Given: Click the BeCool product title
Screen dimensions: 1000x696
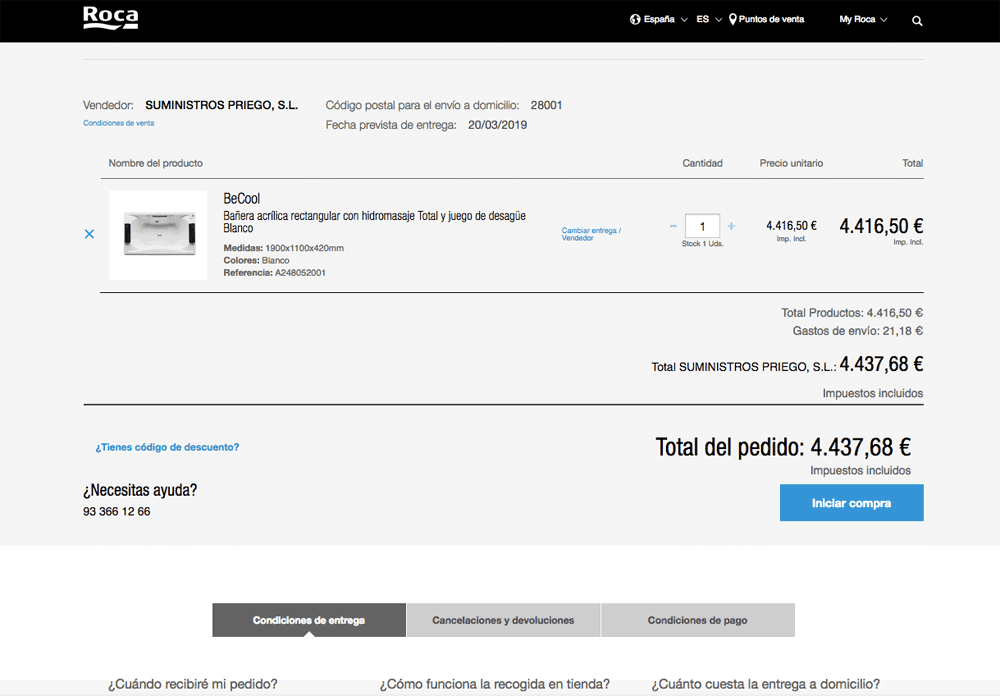Looking at the screenshot, I should 242,198.
